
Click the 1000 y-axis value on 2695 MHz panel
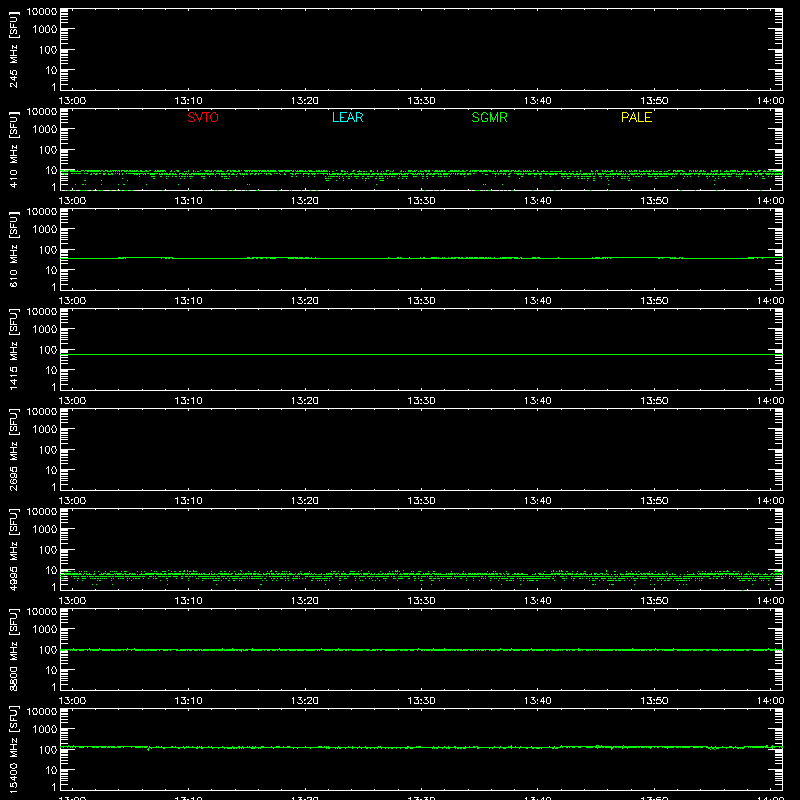[45, 430]
